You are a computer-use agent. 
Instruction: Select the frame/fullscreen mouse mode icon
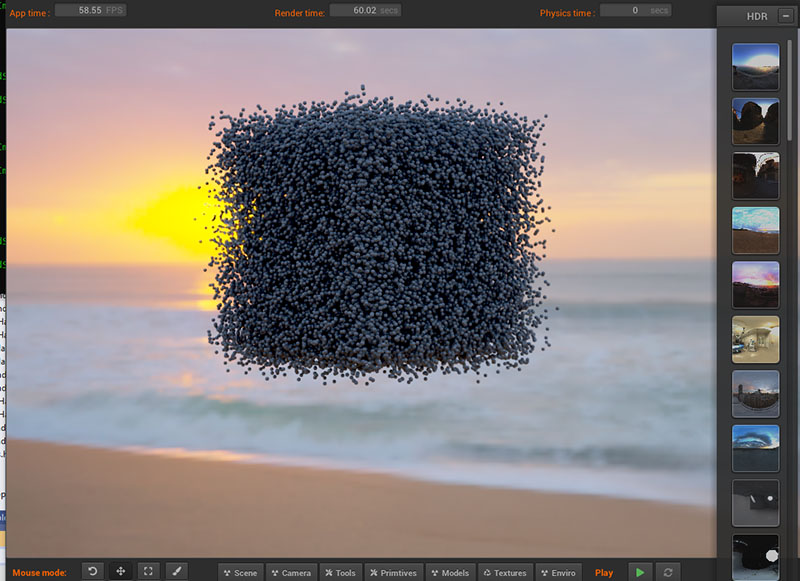[x=148, y=571]
